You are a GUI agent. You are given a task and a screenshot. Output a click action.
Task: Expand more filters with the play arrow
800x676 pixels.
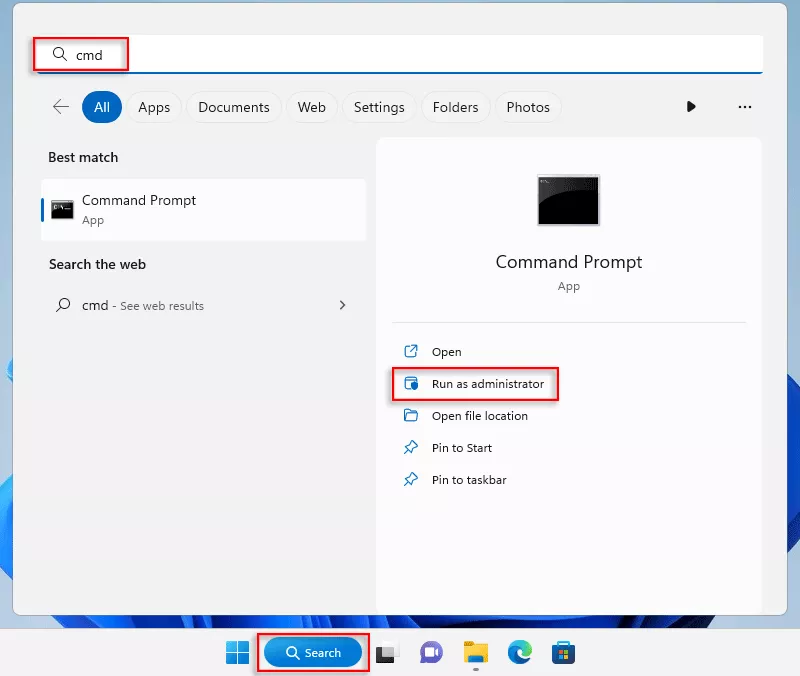pyautogui.click(x=691, y=107)
